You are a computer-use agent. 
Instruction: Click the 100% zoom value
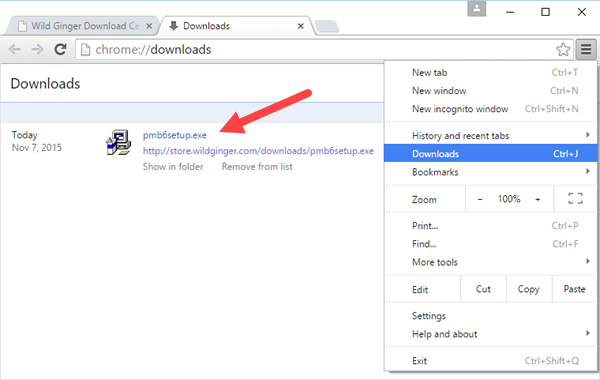pos(509,199)
